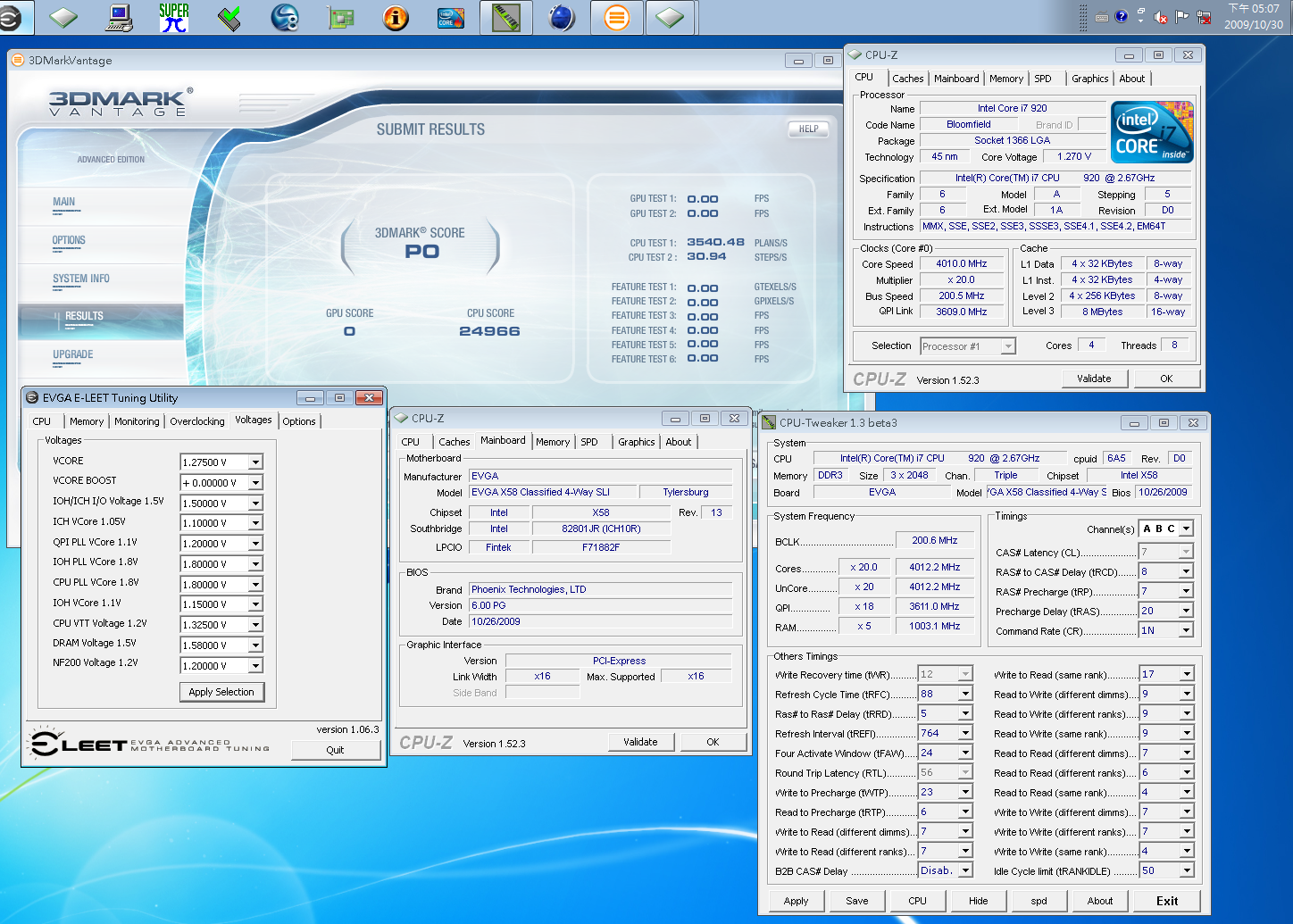
Task: Click the orange info 'i' taskbar icon
Action: pyautogui.click(x=396, y=17)
